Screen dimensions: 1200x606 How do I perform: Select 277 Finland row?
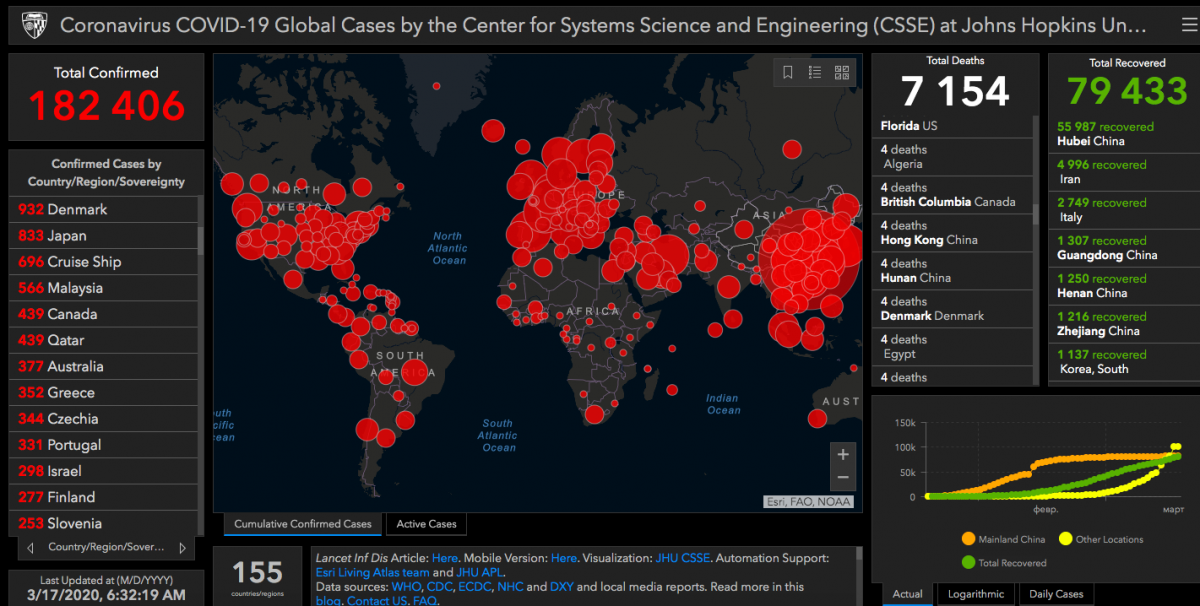(x=105, y=496)
